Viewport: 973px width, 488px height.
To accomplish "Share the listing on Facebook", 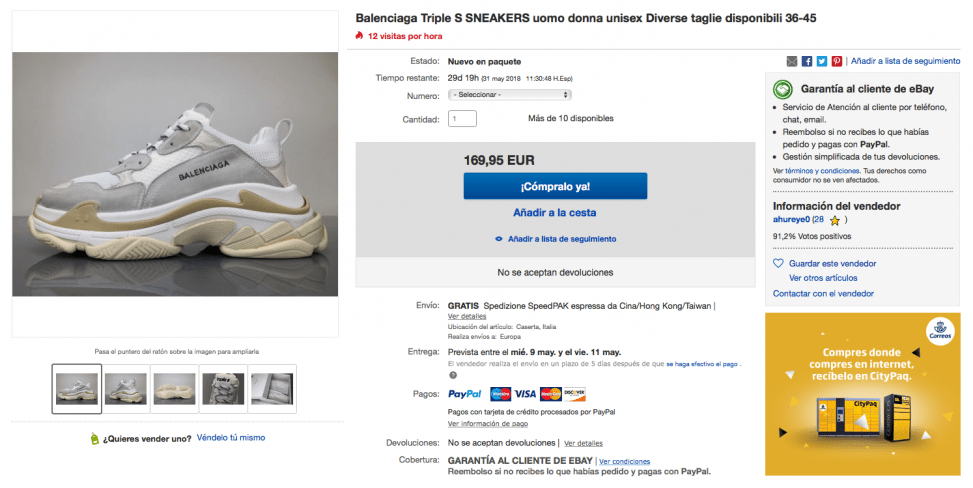I will [x=807, y=61].
